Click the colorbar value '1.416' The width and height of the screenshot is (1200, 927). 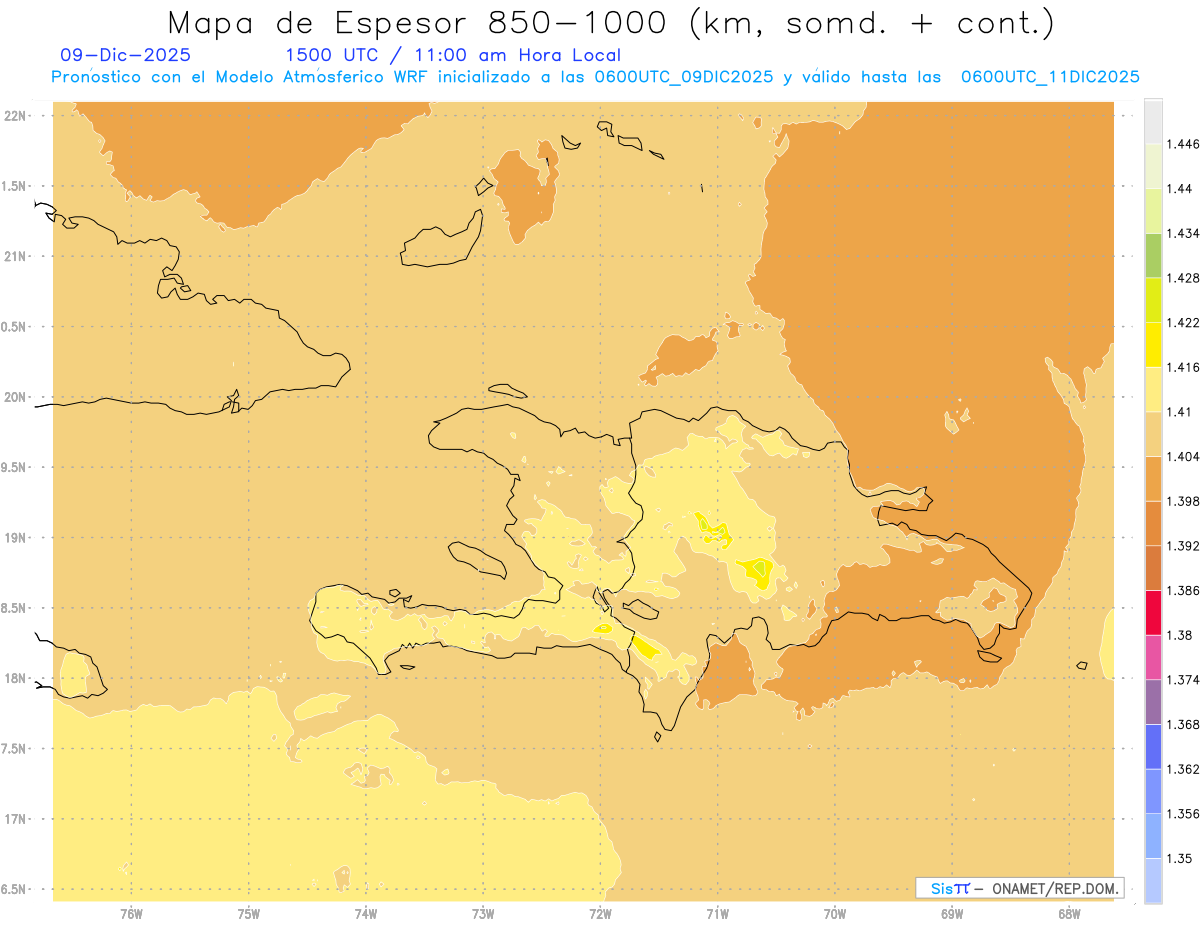(1183, 367)
